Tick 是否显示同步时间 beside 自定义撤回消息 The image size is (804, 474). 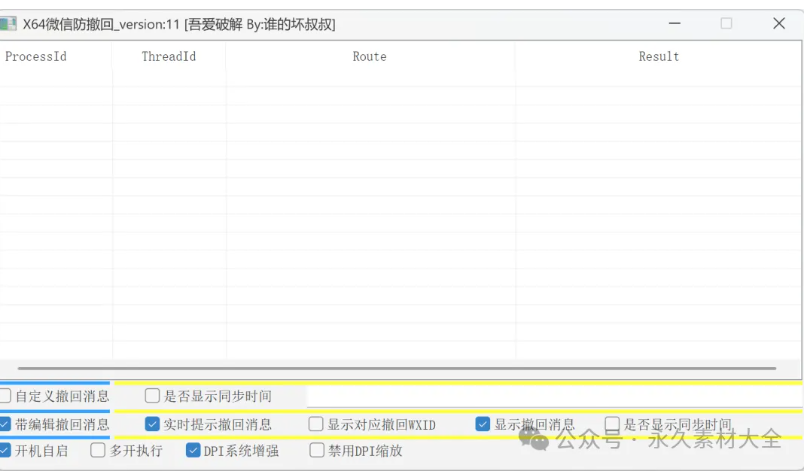click(x=152, y=396)
